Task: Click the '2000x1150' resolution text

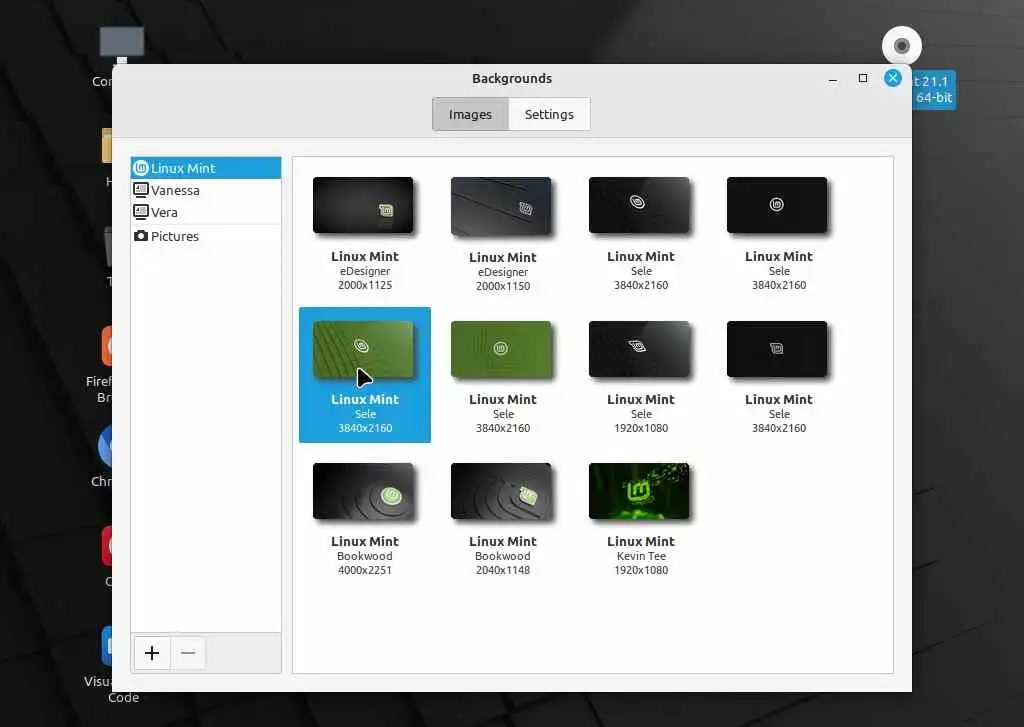Action: pos(502,286)
